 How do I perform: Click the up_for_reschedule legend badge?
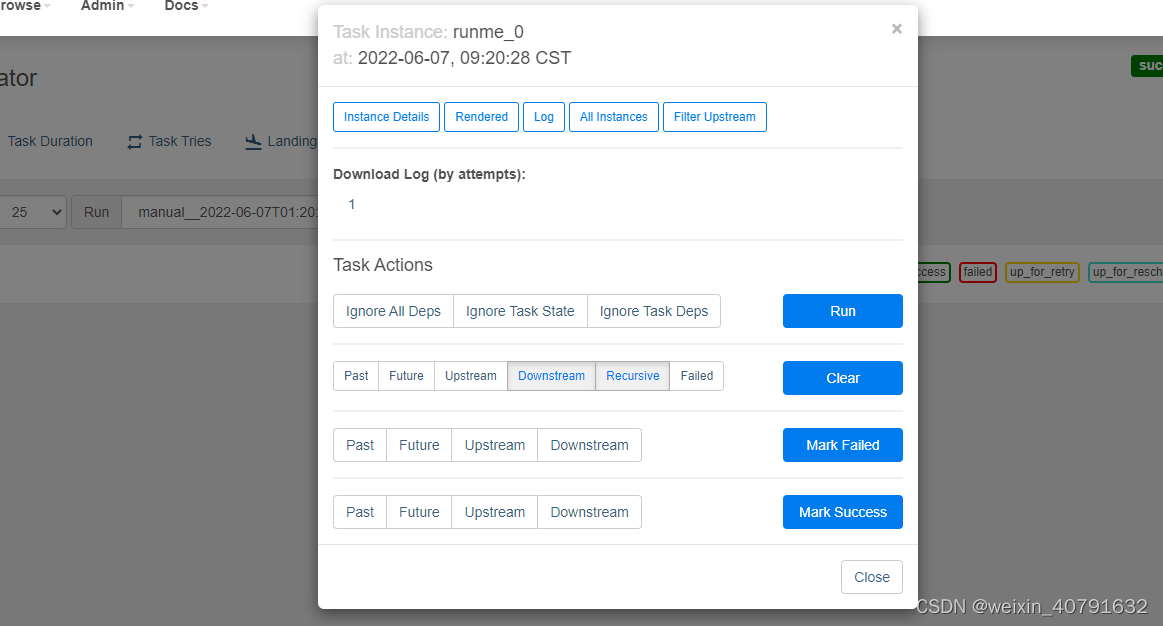[1125, 272]
